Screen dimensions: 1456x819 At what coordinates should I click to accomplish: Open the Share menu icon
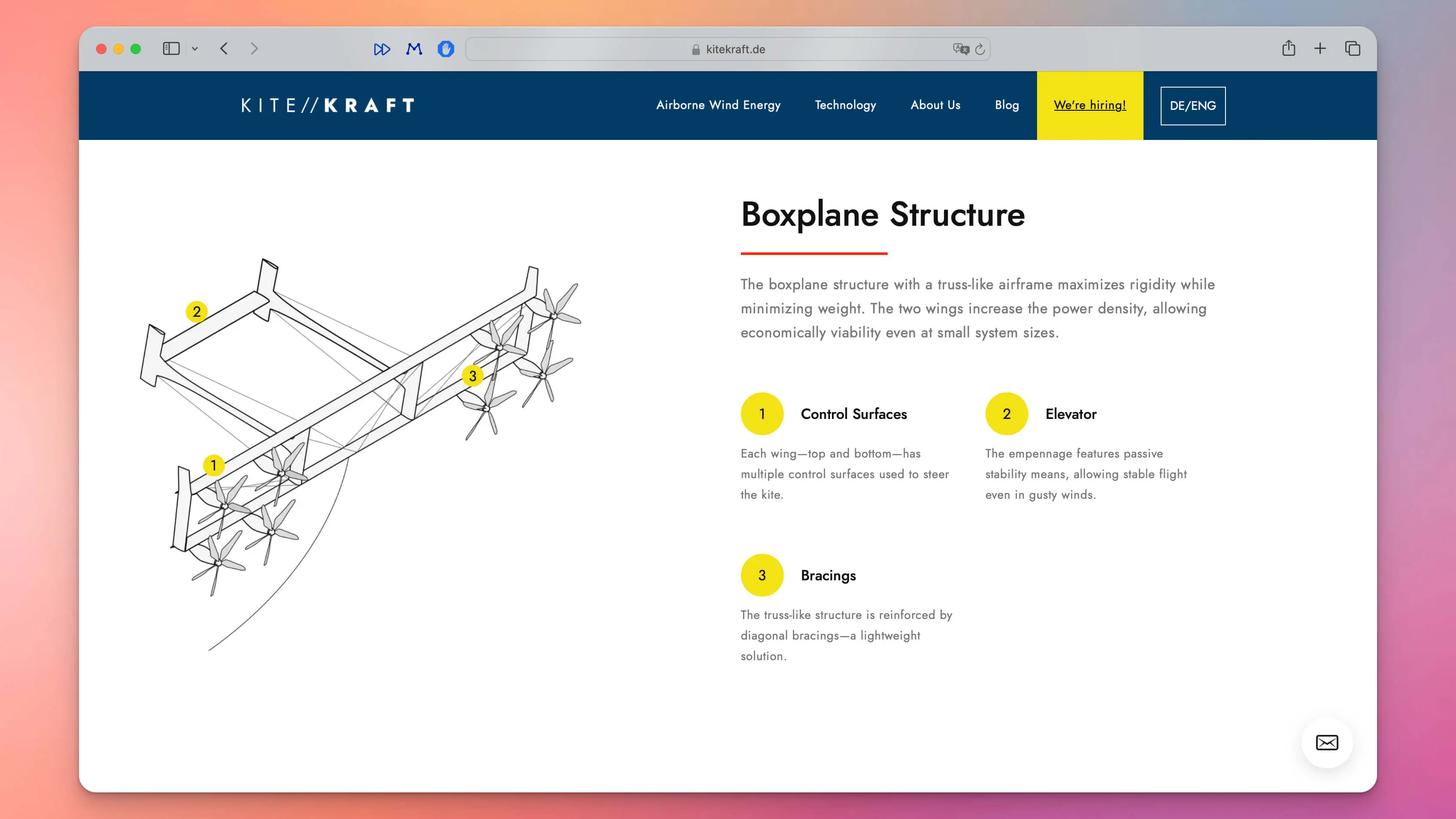click(1289, 49)
